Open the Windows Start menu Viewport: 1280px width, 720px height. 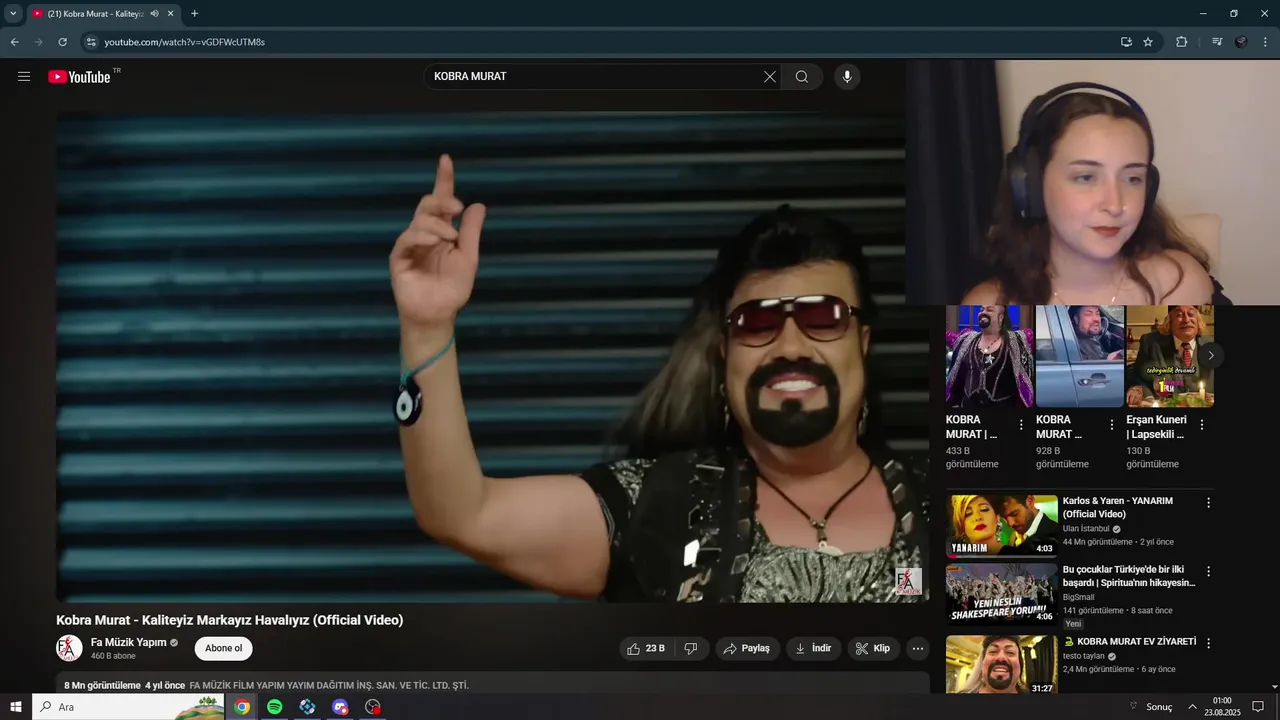[x=15, y=707]
